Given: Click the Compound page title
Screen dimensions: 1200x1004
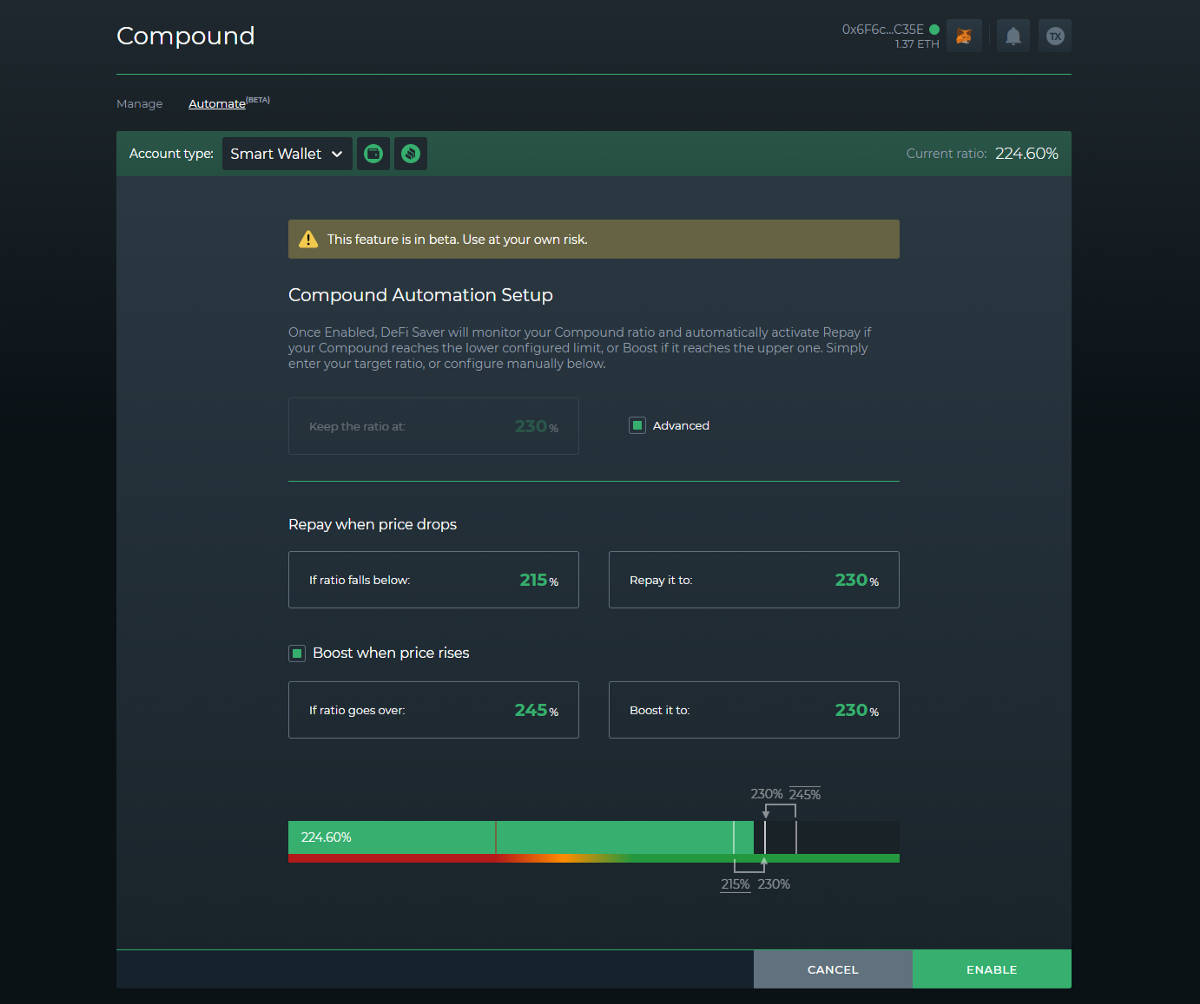Looking at the screenshot, I should click(186, 36).
